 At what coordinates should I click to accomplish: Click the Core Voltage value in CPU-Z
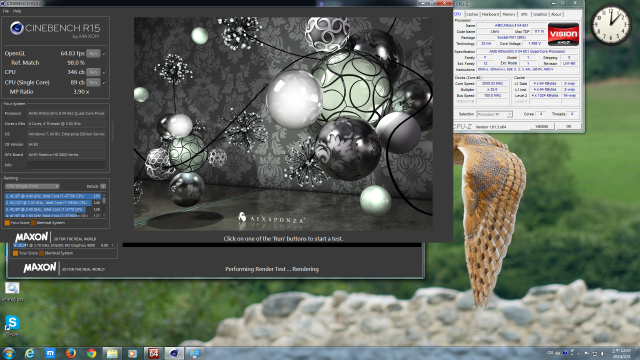click(x=535, y=43)
